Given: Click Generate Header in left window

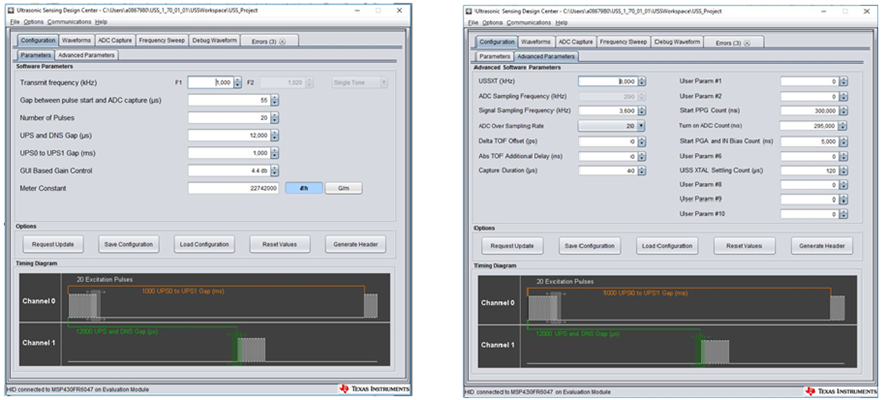Looking at the screenshot, I should (x=355, y=245).
